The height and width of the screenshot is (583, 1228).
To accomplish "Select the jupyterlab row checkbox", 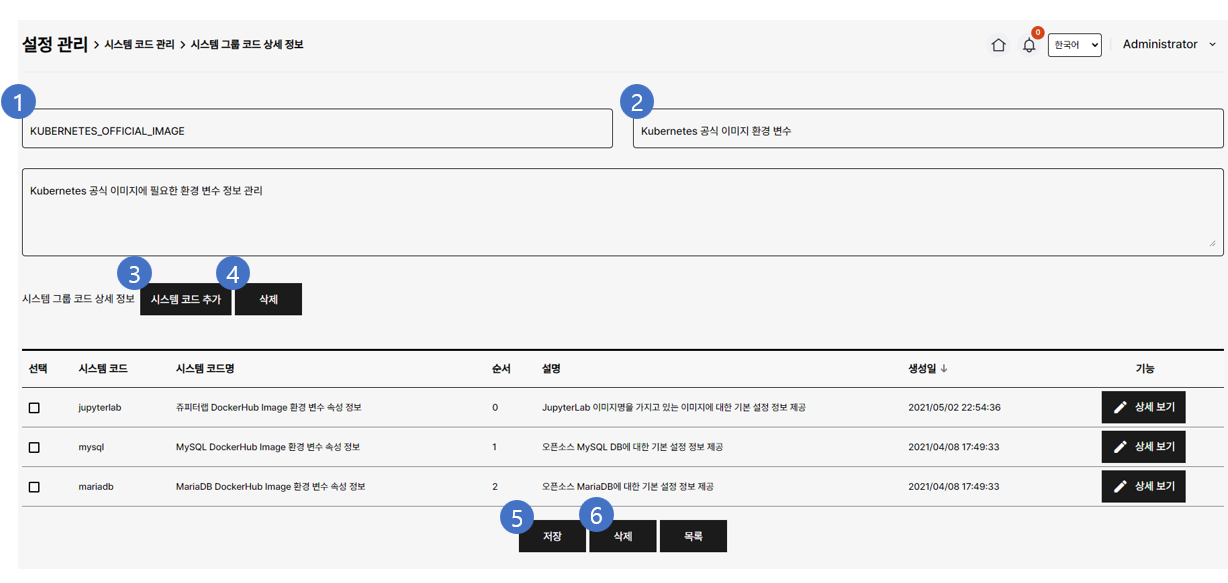I will (34, 408).
